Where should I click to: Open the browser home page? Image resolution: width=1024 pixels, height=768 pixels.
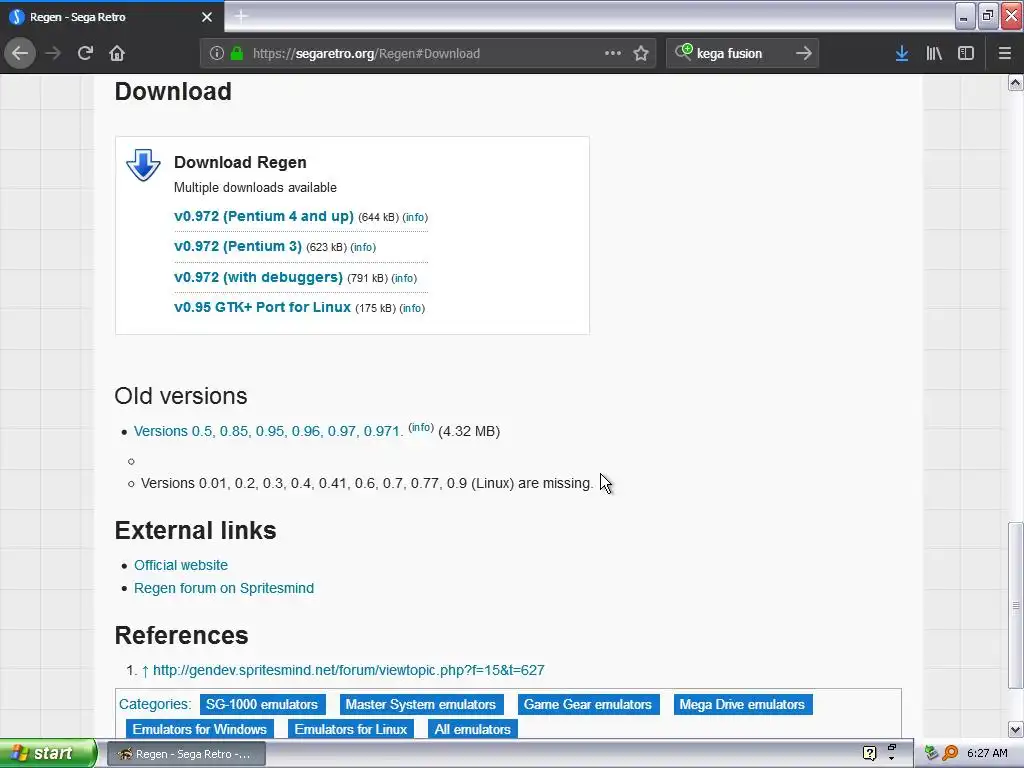click(117, 54)
